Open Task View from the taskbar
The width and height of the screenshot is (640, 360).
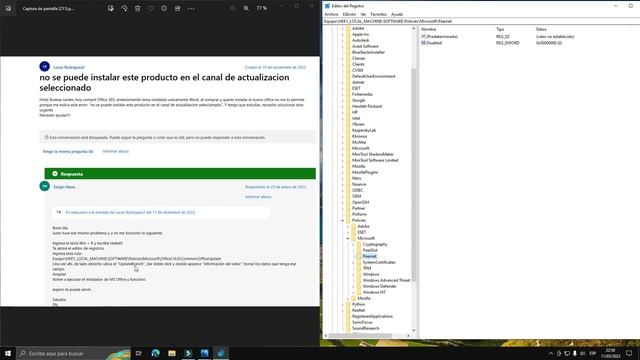pyautogui.click(x=138, y=353)
